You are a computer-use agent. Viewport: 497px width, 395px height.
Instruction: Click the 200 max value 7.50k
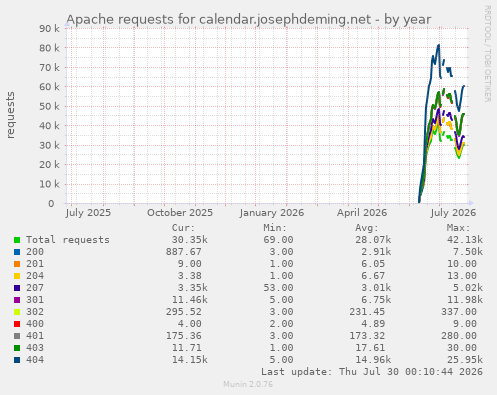coord(468,252)
